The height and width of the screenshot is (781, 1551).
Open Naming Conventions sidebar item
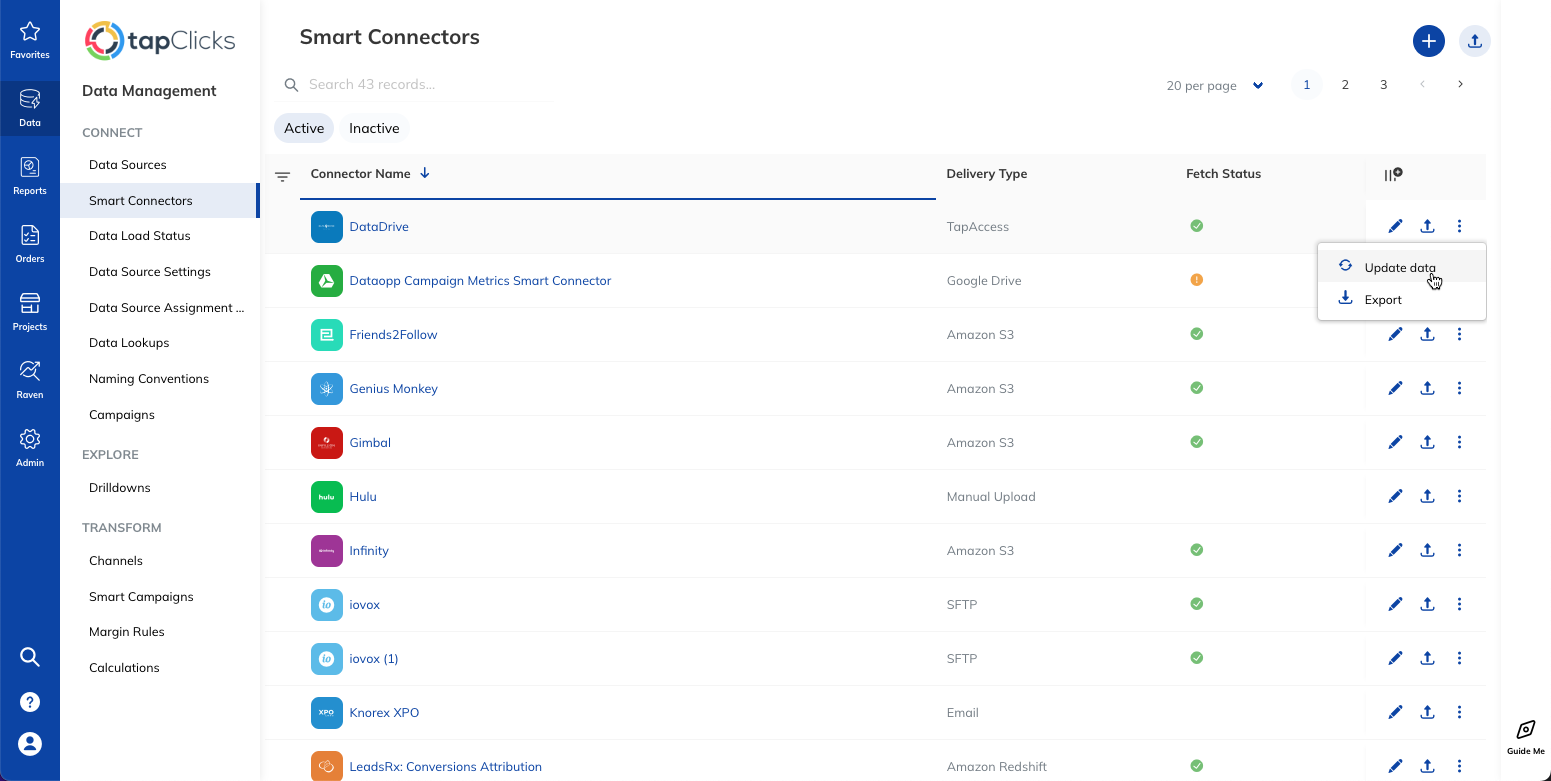149,379
